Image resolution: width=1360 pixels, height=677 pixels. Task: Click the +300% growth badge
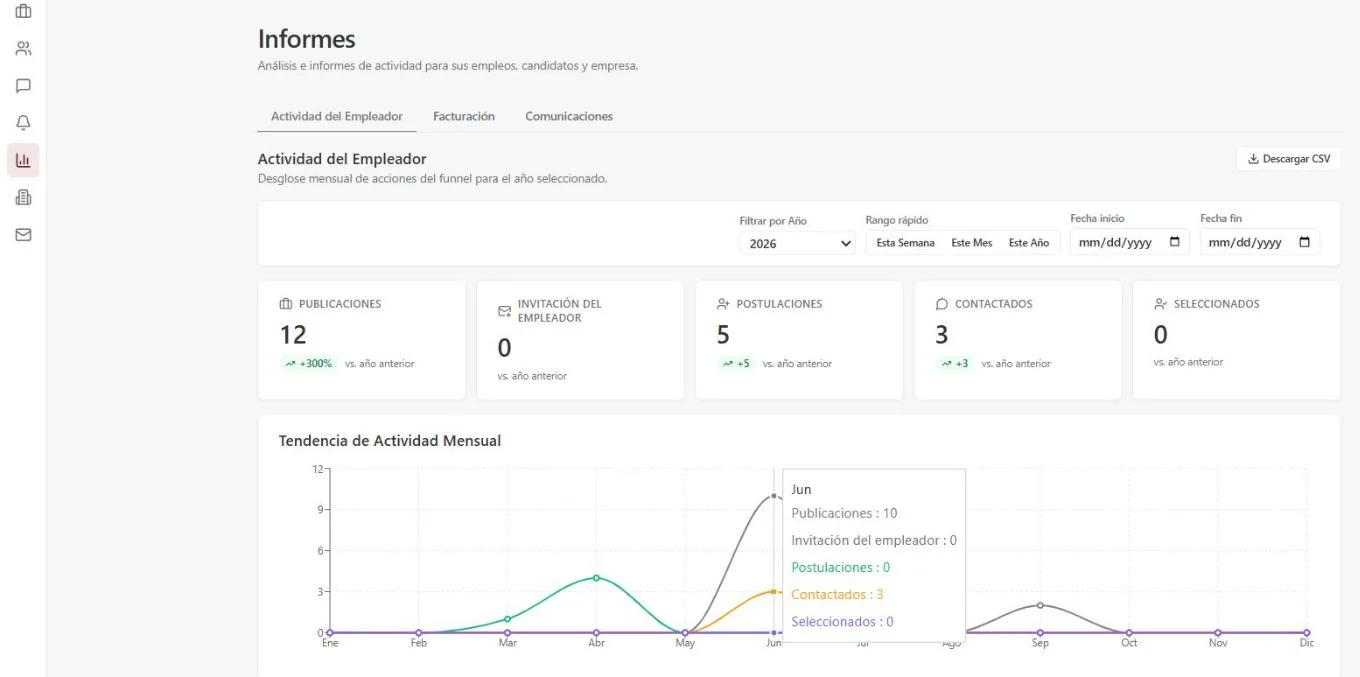pos(308,364)
